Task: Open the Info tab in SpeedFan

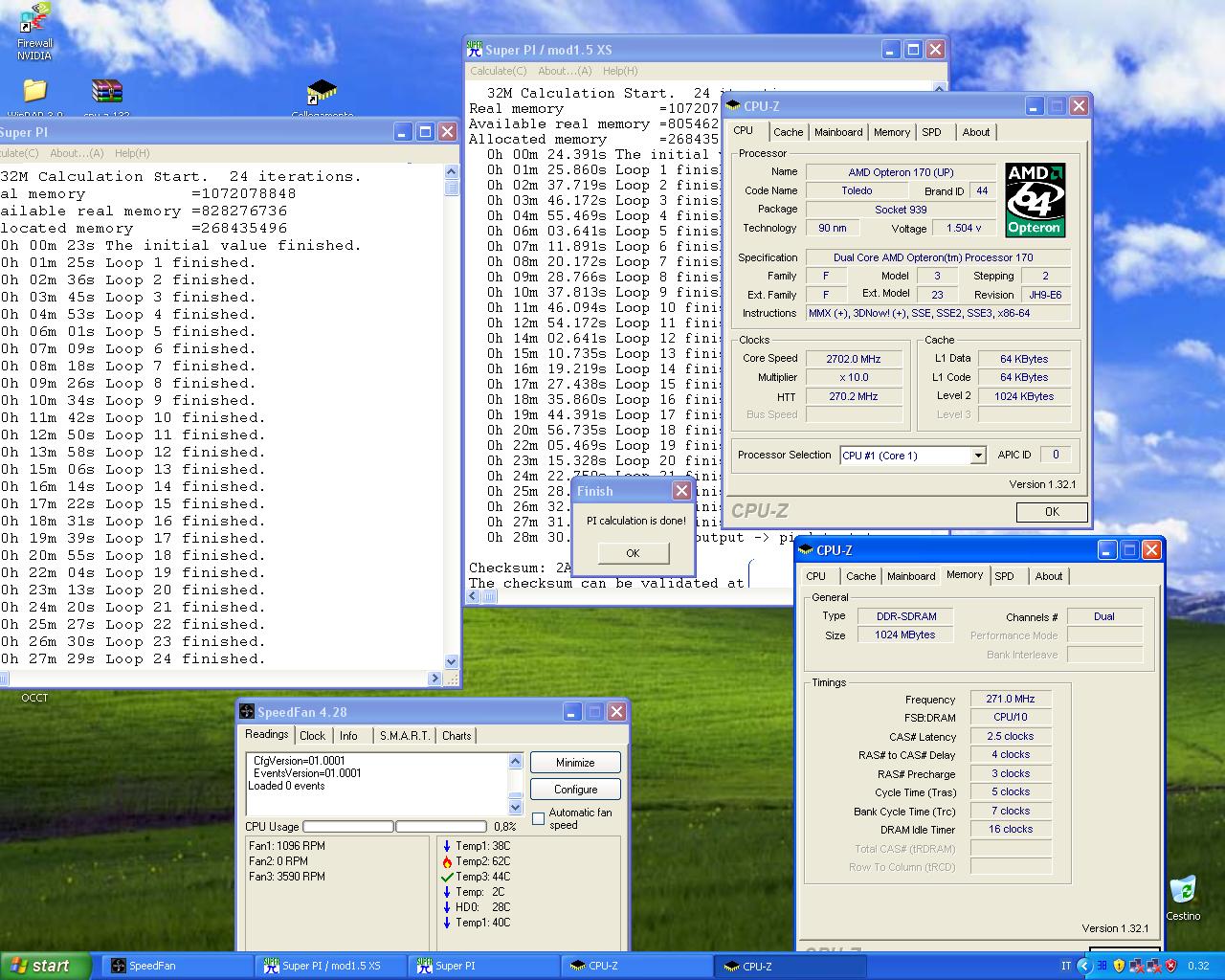Action: 348,736
